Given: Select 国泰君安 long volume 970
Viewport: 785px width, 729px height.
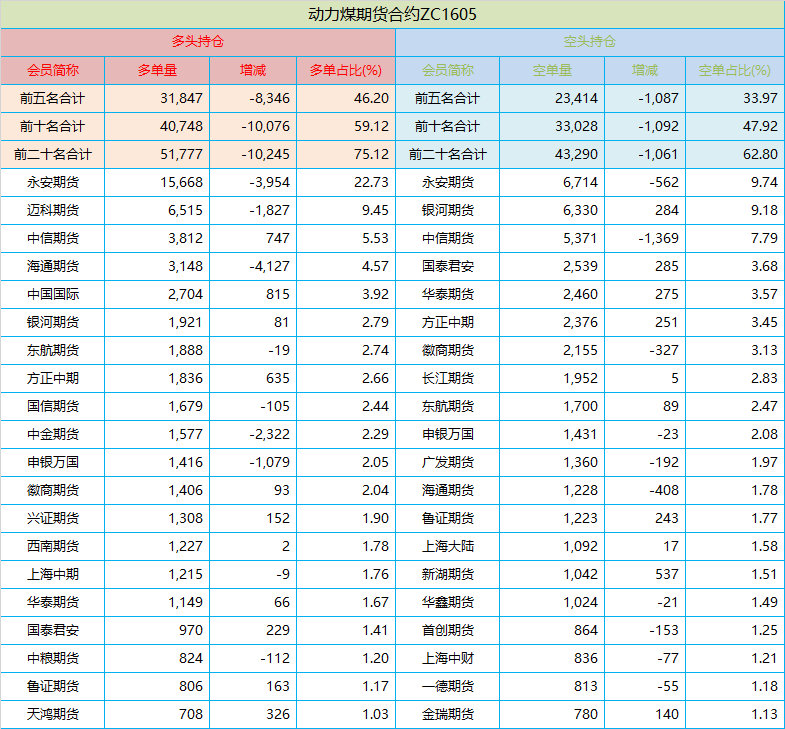Looking at the screenshot, I should 191,631.
